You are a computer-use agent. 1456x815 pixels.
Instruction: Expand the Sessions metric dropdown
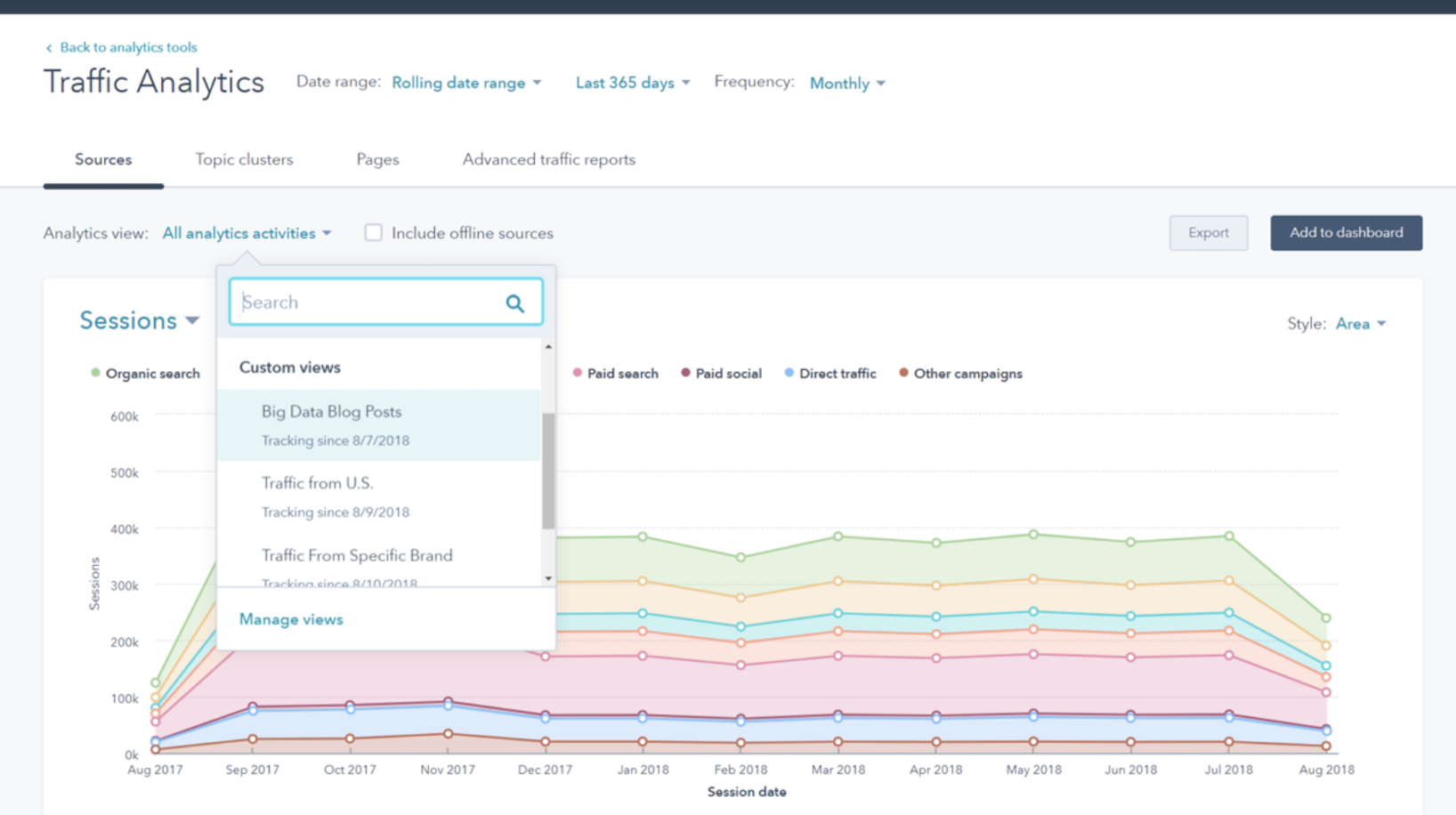pyautogui.click(x=139, y=320)
